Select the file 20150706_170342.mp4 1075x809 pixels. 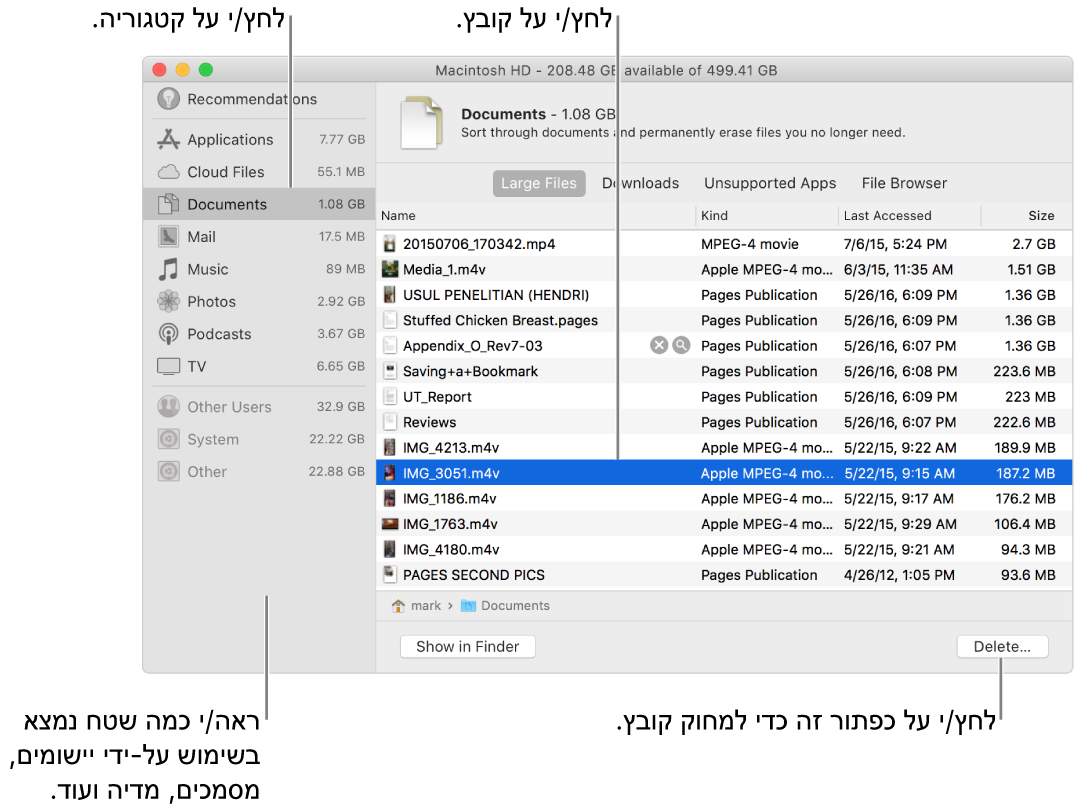pyautogui.click(x=724, y=243)
